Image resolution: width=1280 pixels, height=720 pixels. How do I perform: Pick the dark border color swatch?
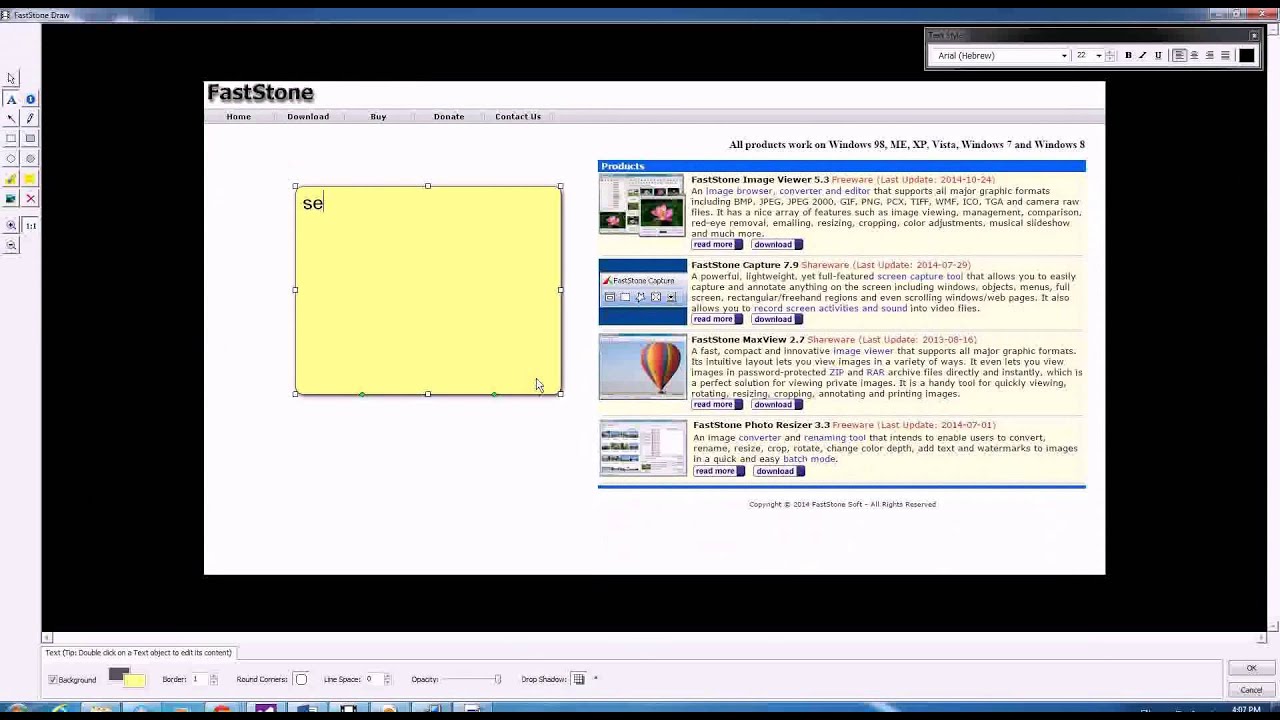118,675
